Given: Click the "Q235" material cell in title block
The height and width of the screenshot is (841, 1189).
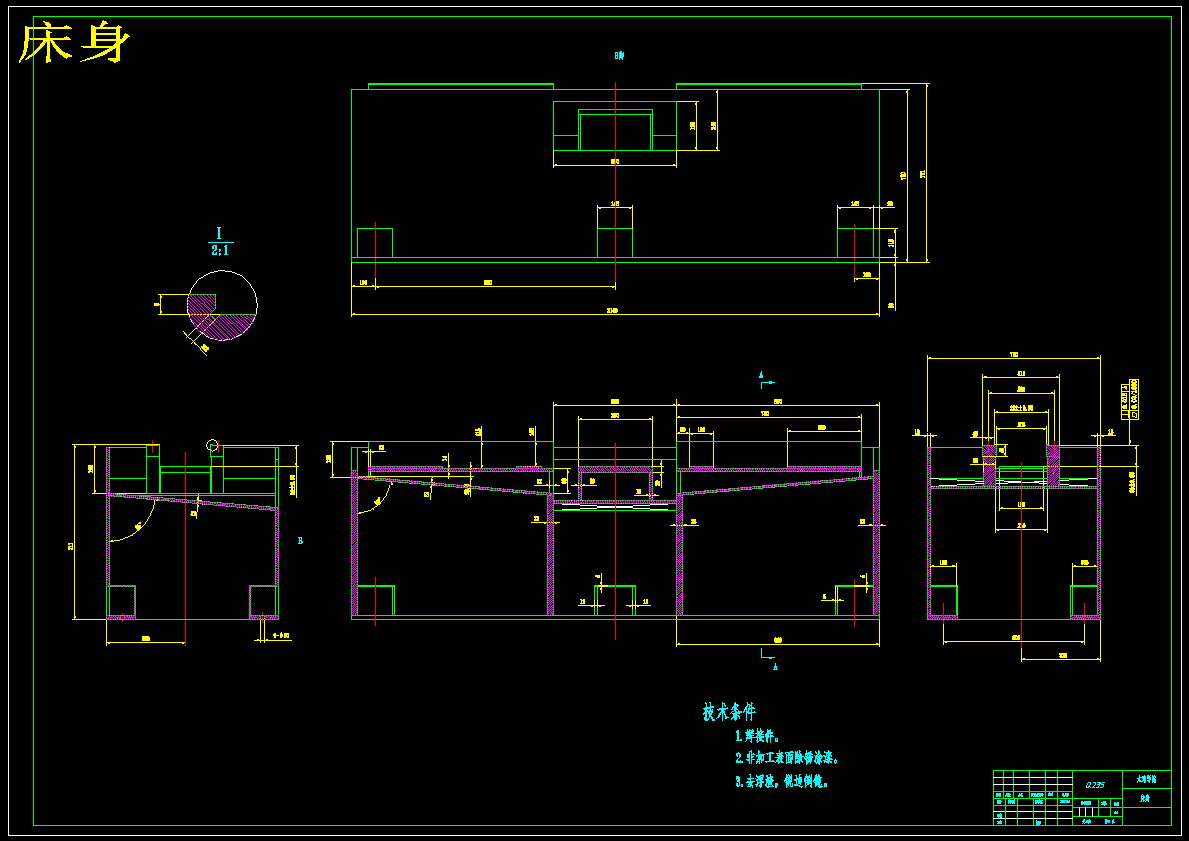Looking at the screenshot, I should pyautogui.click(x=1094, y=785).
